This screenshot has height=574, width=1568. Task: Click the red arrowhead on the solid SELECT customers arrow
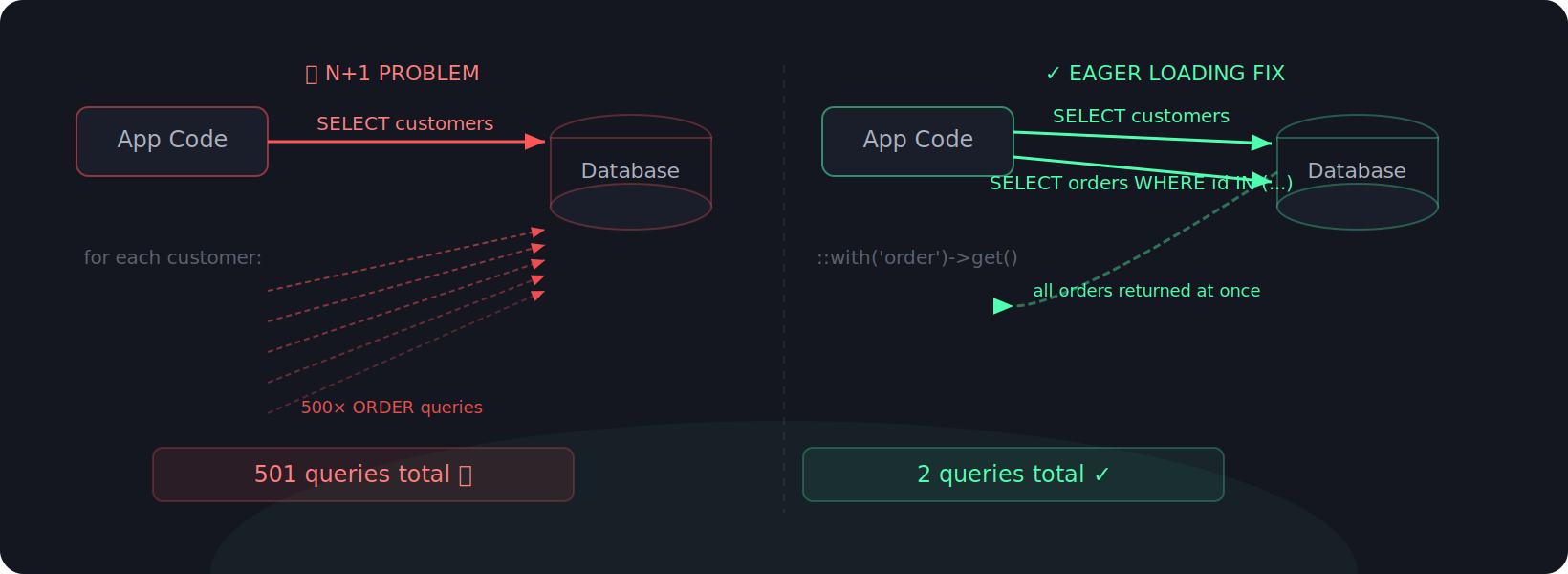[x=535, y=142]
